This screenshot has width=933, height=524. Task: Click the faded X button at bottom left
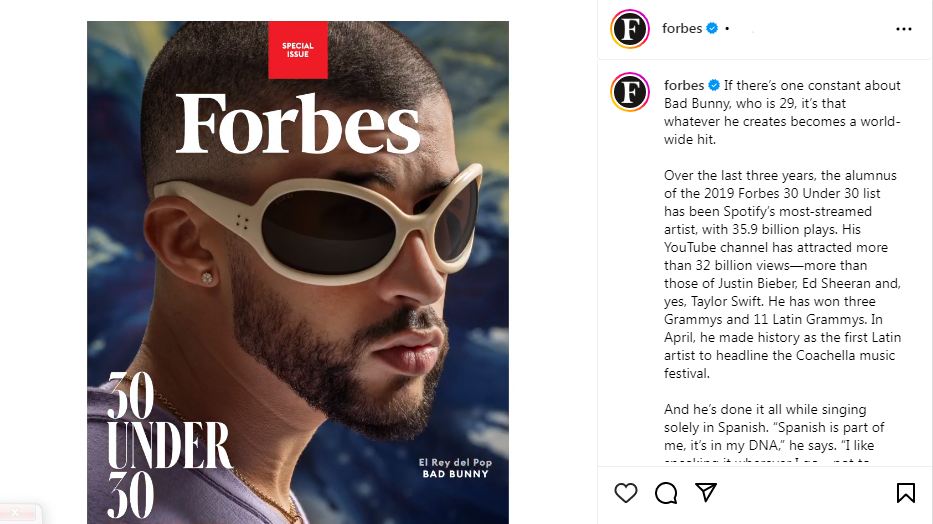(16, 513)
